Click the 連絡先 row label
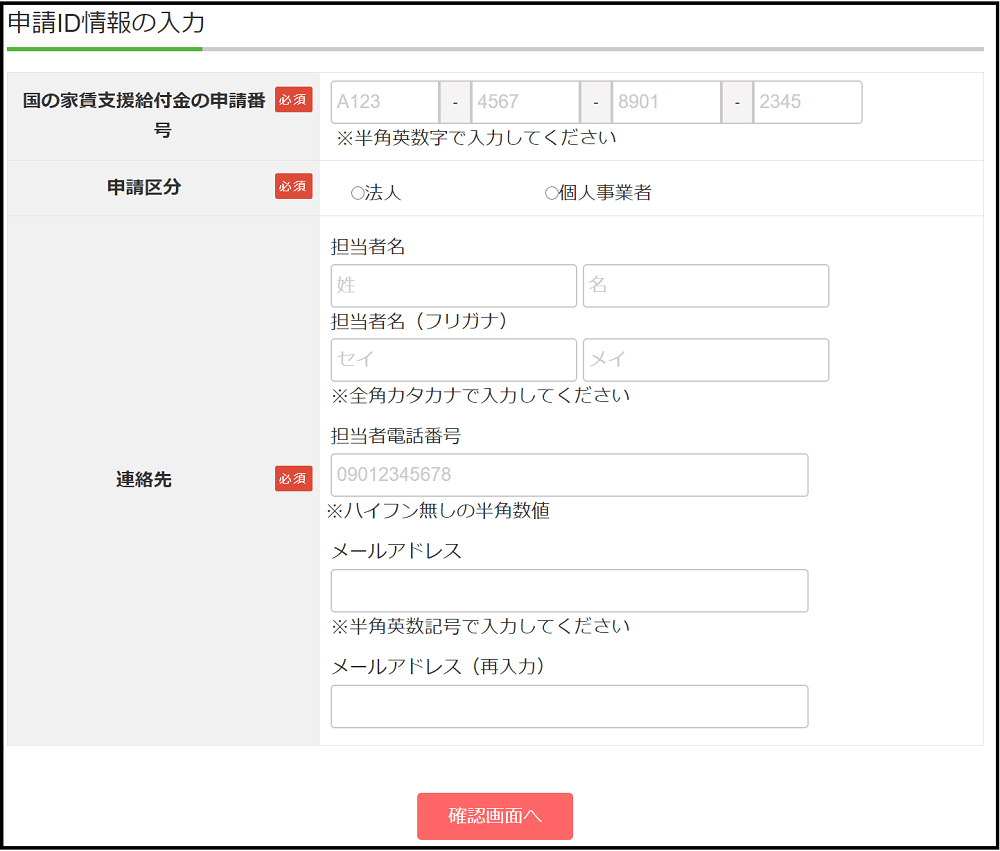Viewport: 1000px width, 851px height. click(x=144, y=479)
